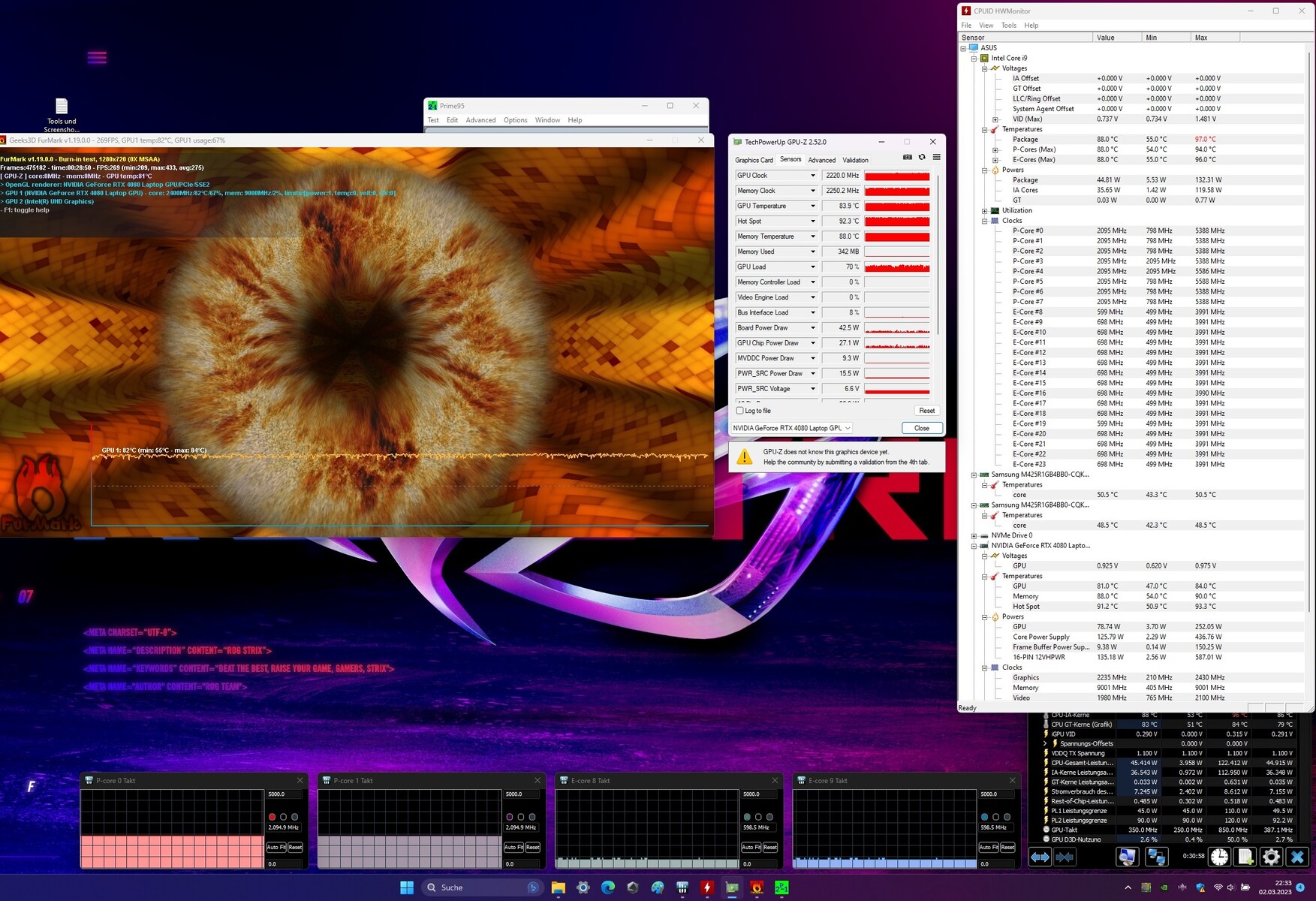This screenshot has width=1316, height=901.
Task: Collapse Intel Core i9 node in HWMonitor
Action: 974,58
